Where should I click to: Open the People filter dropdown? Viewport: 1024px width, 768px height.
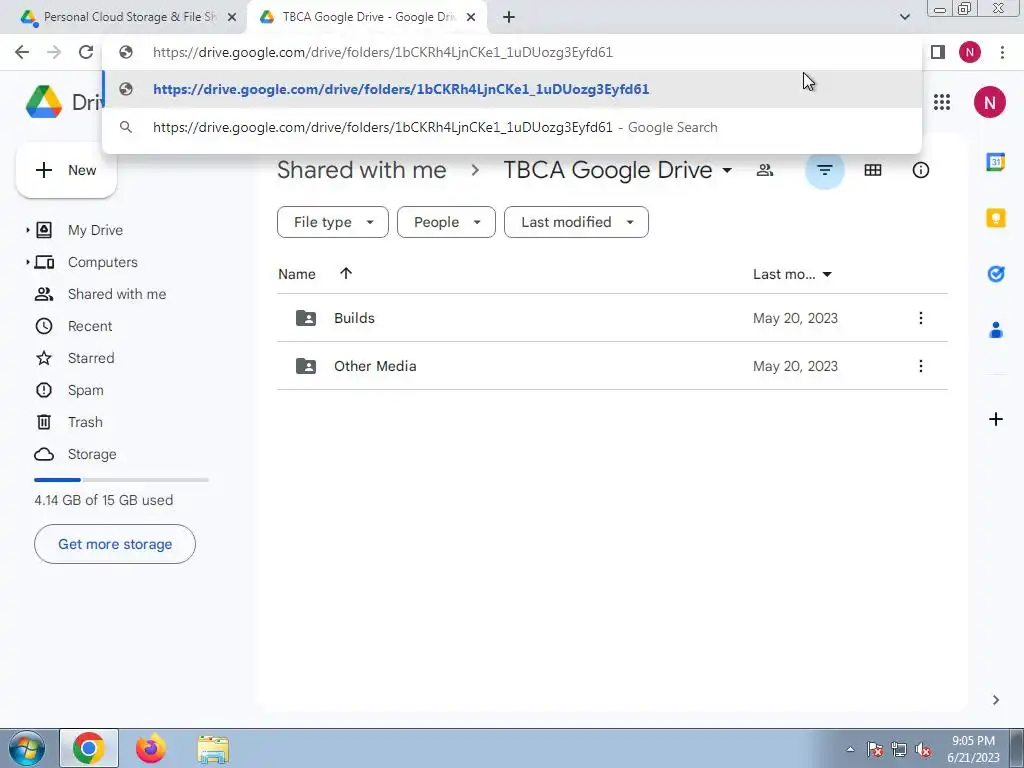tap(446, 222)
